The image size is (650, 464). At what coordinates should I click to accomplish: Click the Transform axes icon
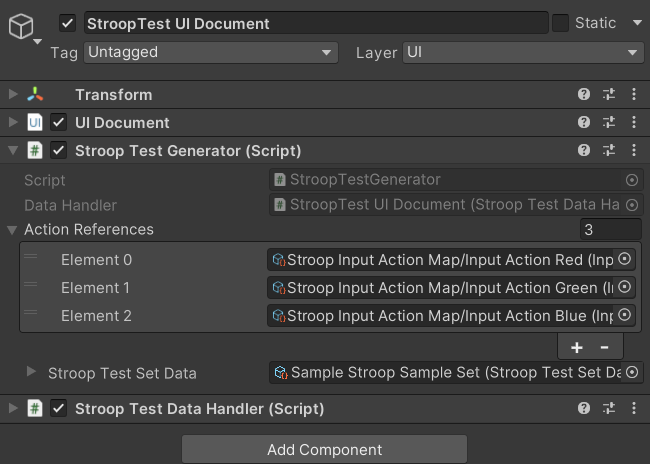pos(35,95)
